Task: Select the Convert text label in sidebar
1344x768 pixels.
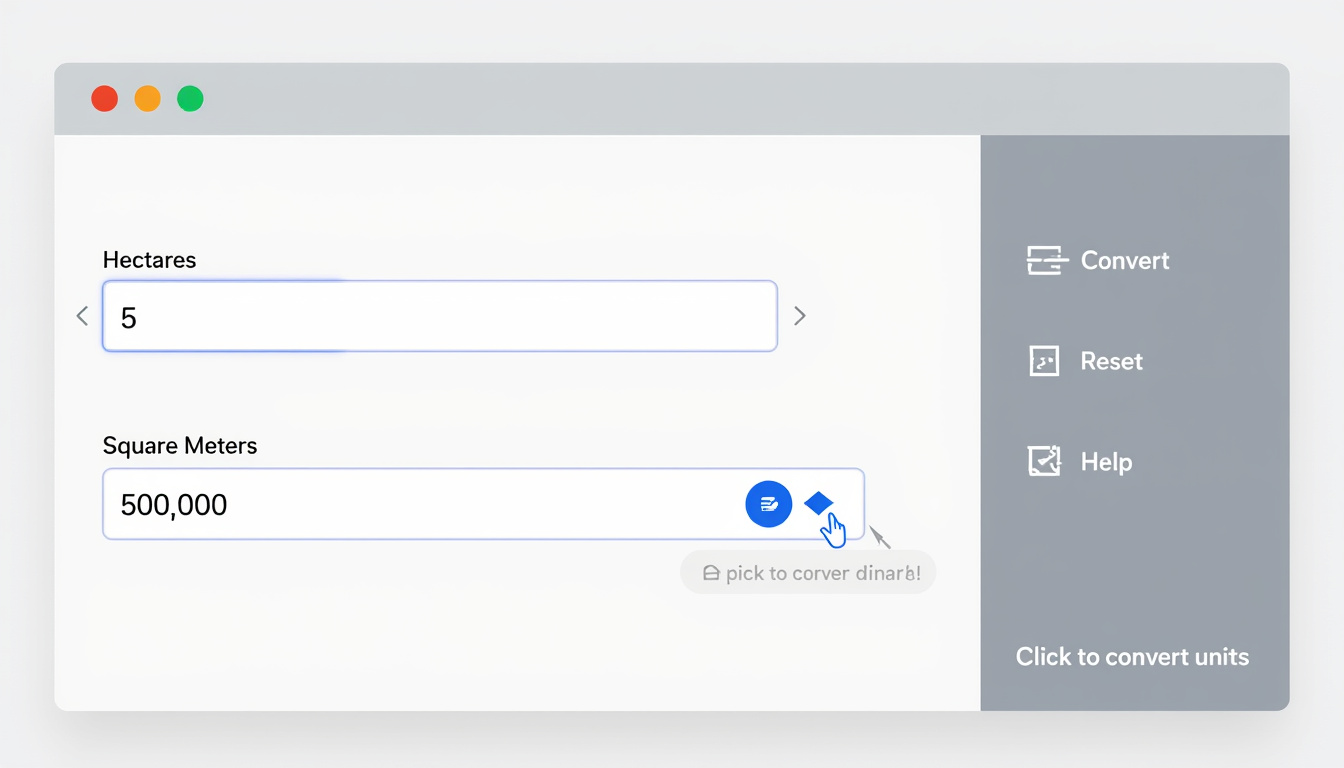Action: point(1124,260)
